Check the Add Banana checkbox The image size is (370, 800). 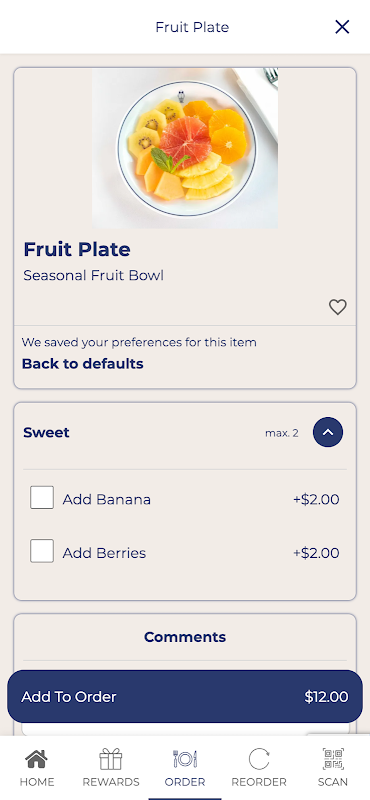click(42, 497)
